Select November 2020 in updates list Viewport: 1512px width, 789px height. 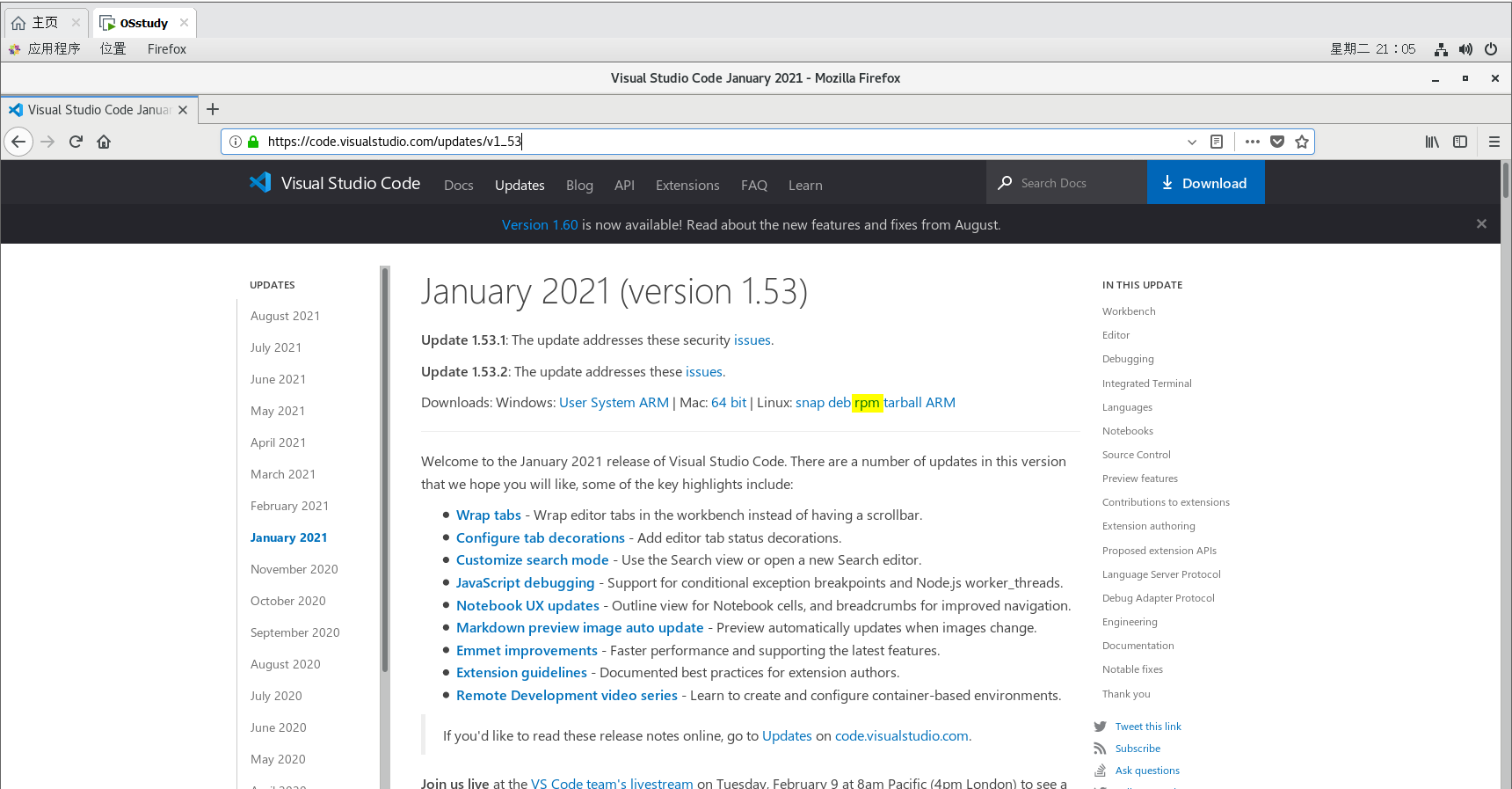294,569
